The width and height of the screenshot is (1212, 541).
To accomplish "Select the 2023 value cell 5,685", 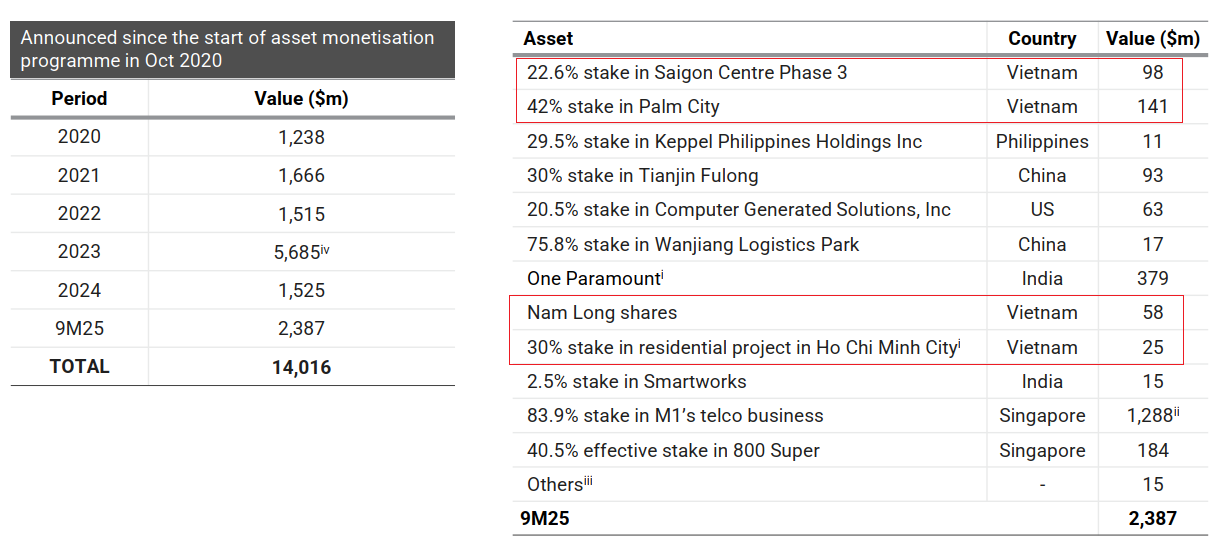I will [296, 252].
